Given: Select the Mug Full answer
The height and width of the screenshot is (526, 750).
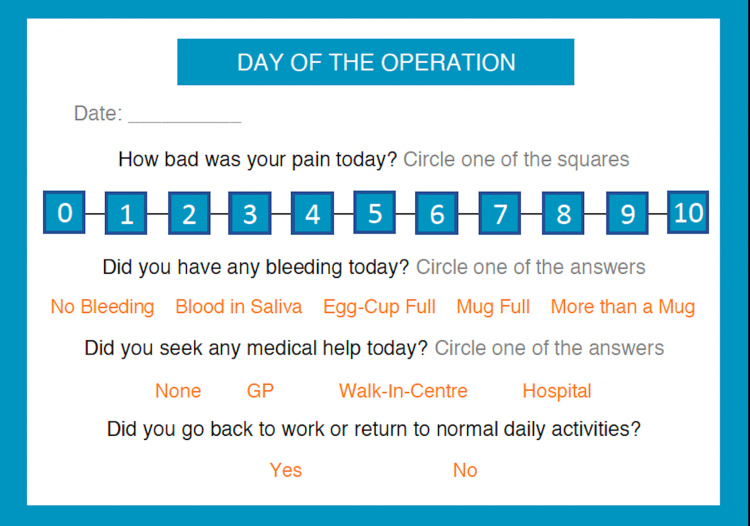Looking at the screenshot, I should click(493, 307).
